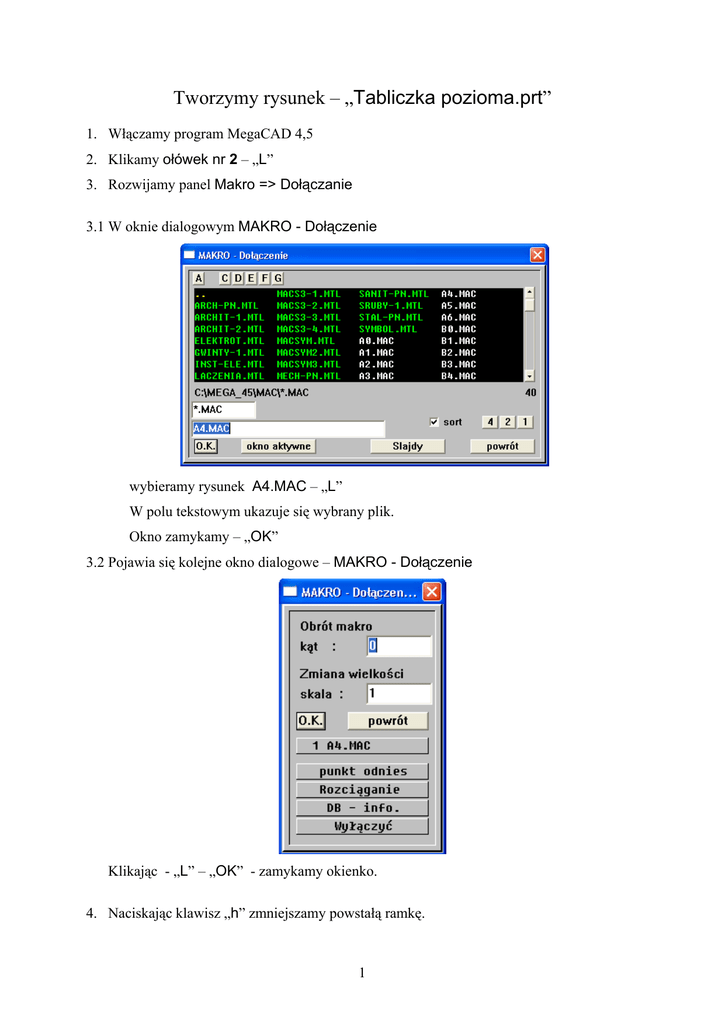Select drive A in file dialog
Image resolution: width=725 pixels, height=1024 pixels.
tap(198, 277)
